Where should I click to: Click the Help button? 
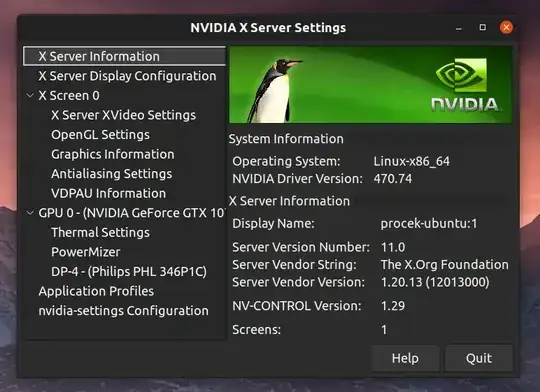(405, 358)
